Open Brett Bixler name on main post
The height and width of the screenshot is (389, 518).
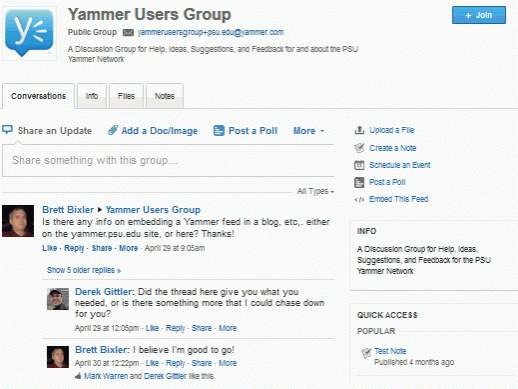click(x=68, y=210)
